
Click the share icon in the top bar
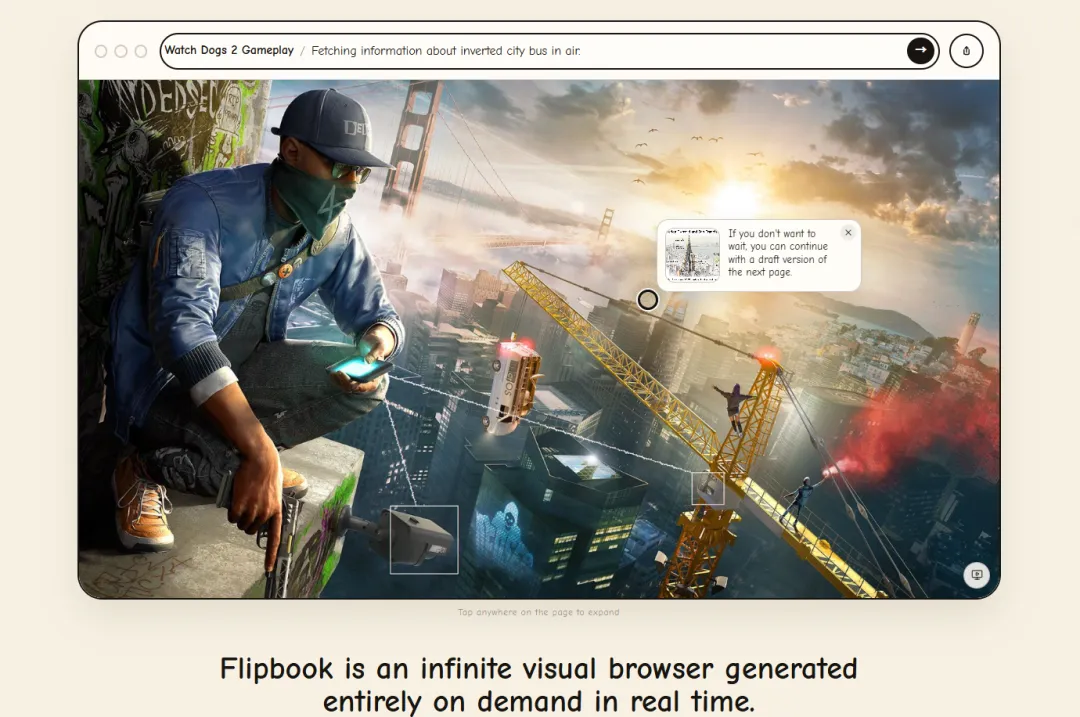[966, 51]
